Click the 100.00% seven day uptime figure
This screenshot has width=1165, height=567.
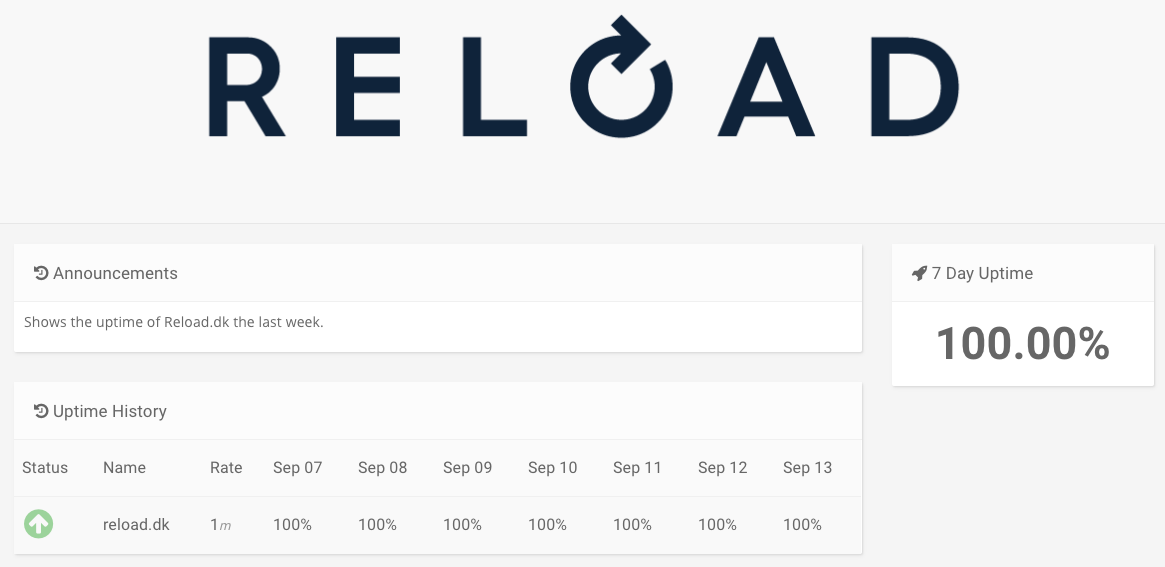pos(1022,344)
